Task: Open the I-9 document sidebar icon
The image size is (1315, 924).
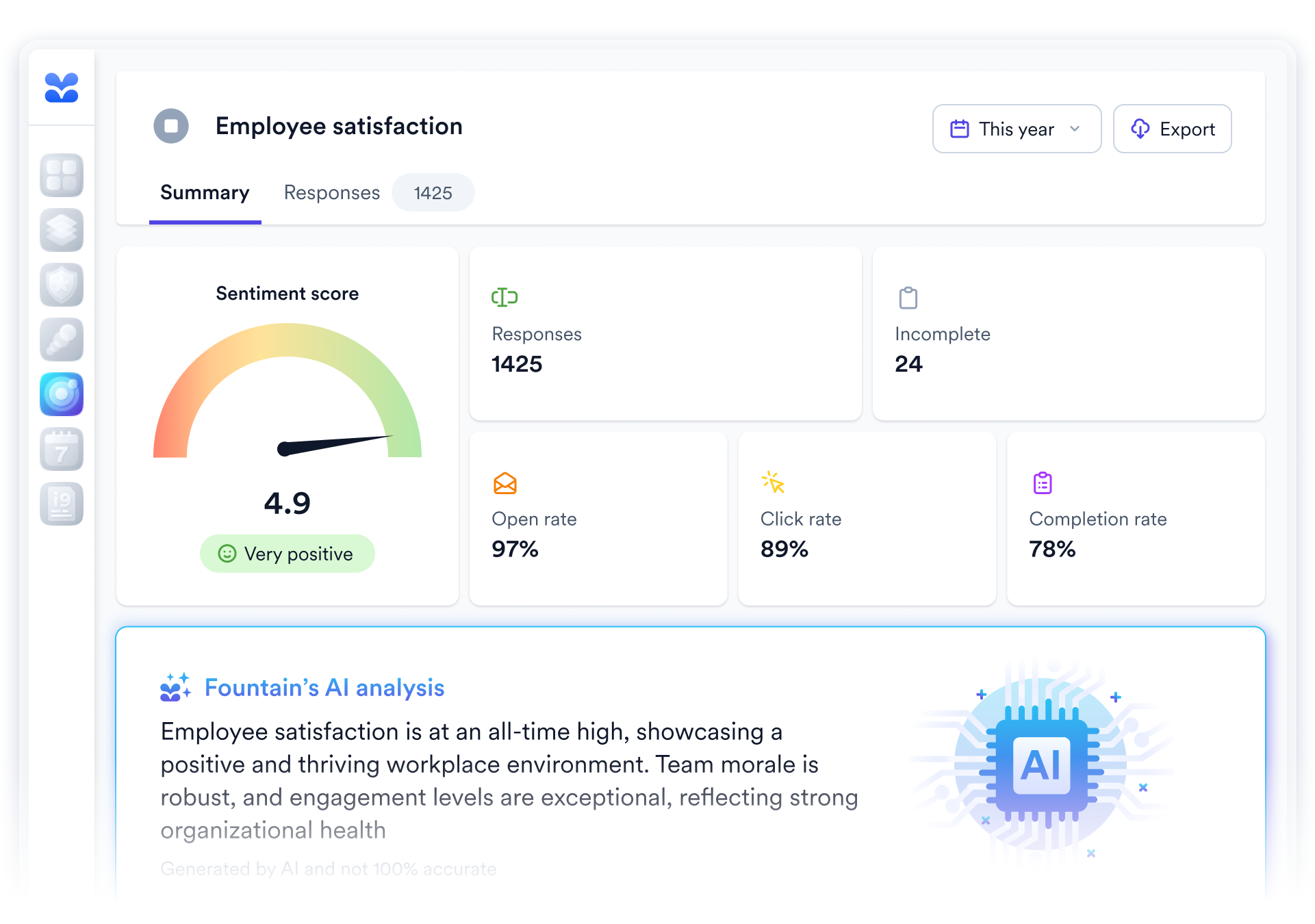Action: pyautogui.click(x=62, y=504)
